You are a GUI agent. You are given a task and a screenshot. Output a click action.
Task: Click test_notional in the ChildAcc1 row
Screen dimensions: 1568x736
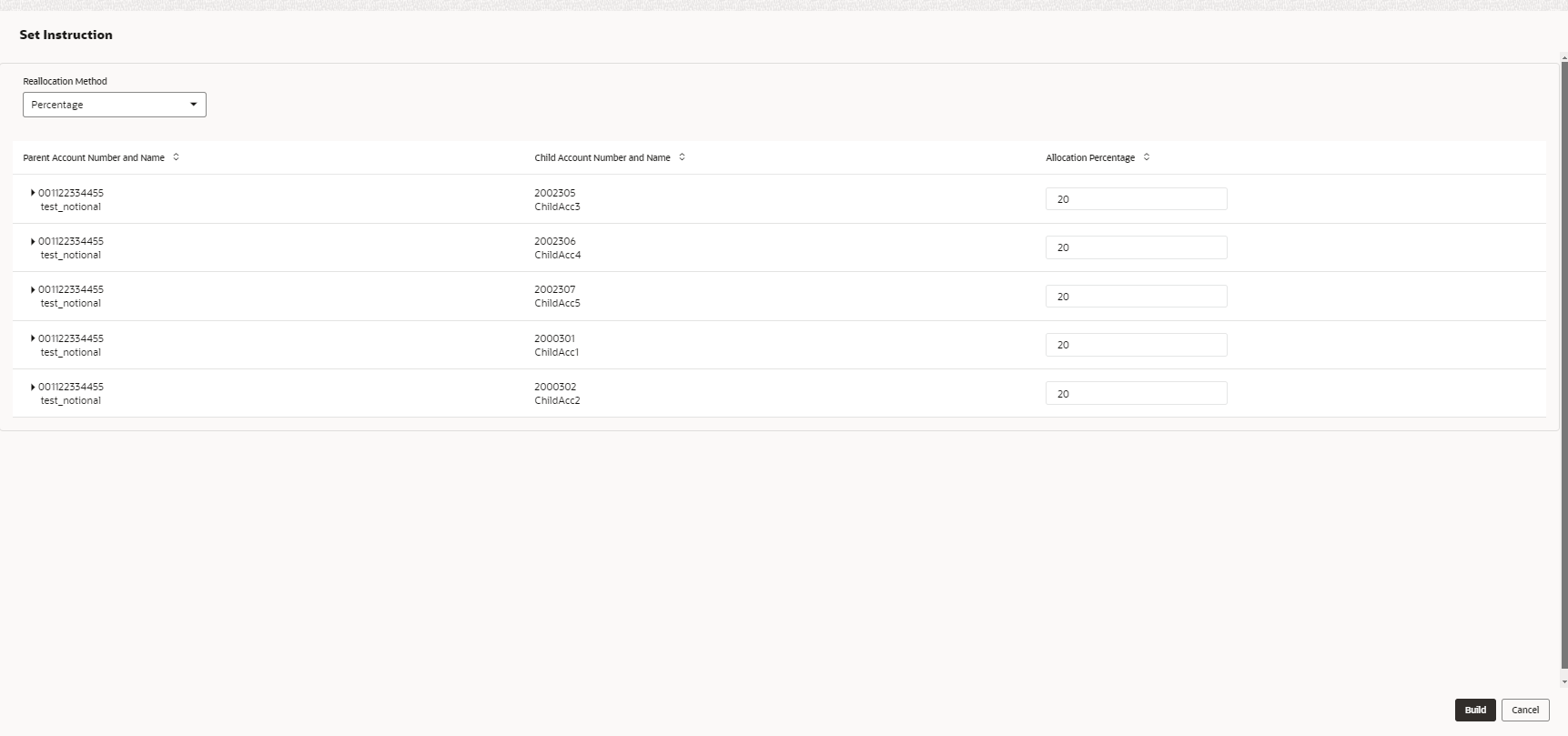tap(71, 352)
